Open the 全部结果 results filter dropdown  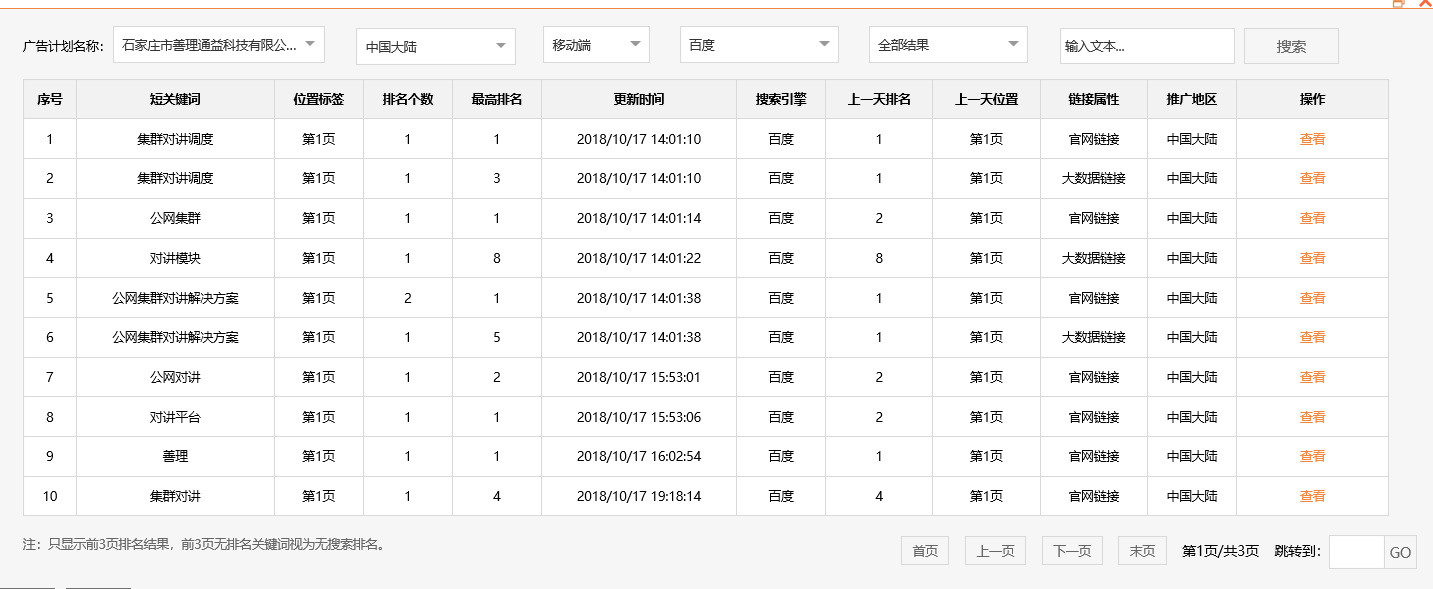947,44
